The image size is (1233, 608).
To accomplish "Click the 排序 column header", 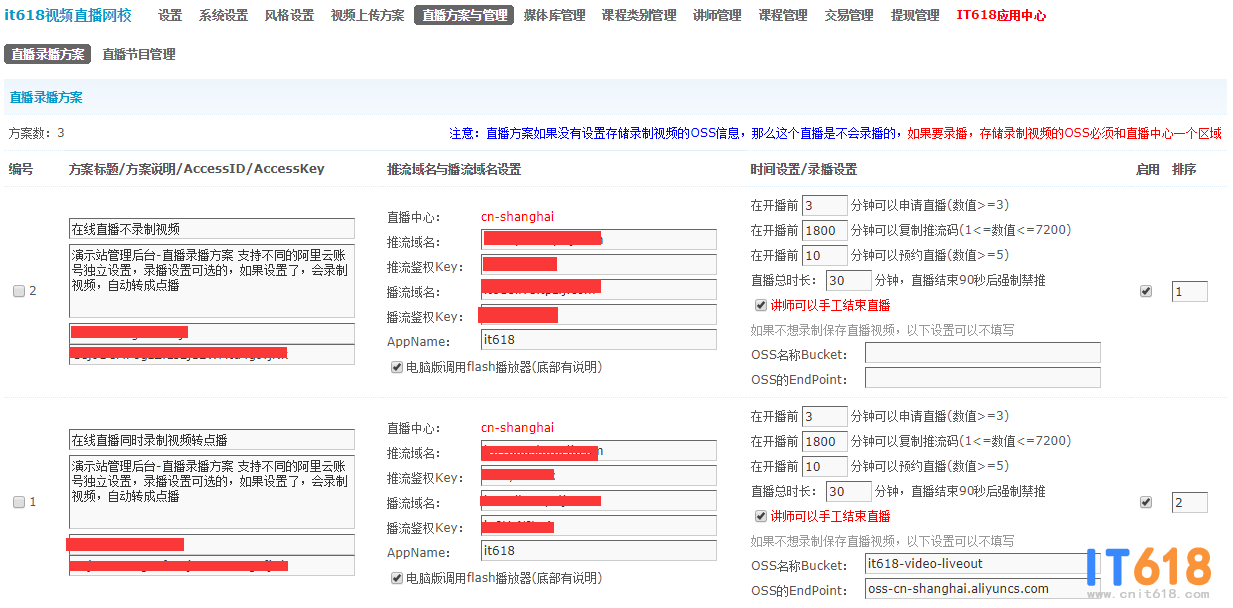I will tap(1184, 169).
